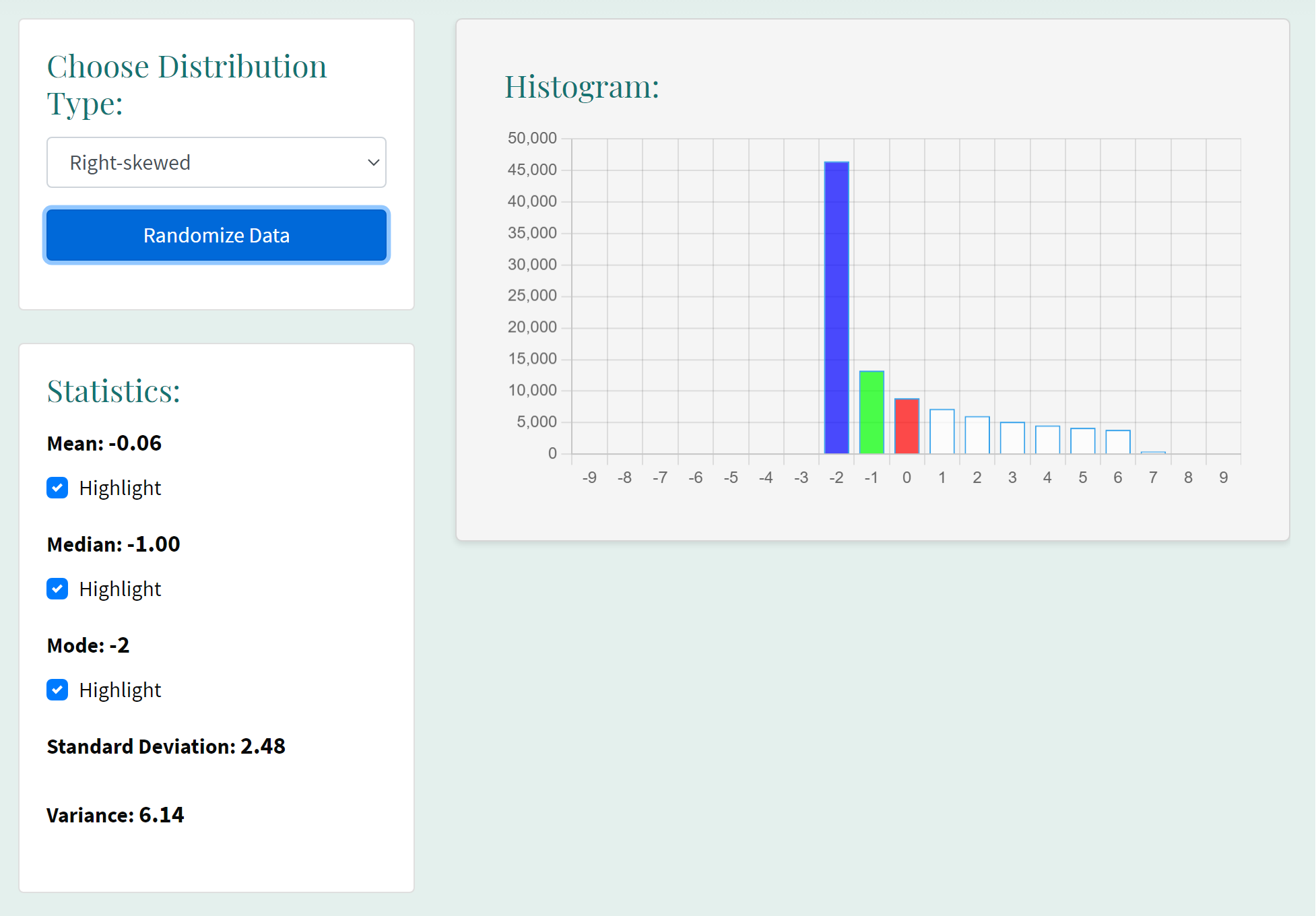Click the Randomize Data button
The width and height of the screenshot is (1316, 916).
point(216,235)
